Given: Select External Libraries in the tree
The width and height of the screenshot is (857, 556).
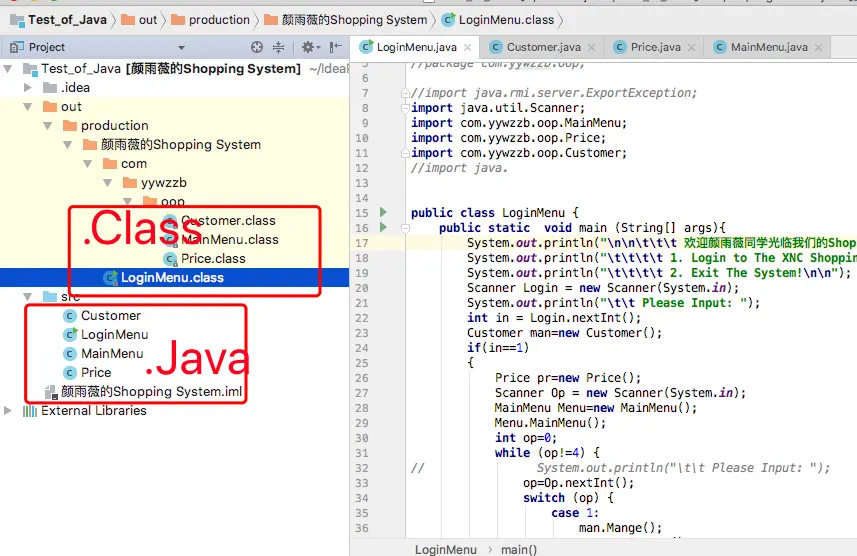Looking at the screenshot, I should pos(94,411).
